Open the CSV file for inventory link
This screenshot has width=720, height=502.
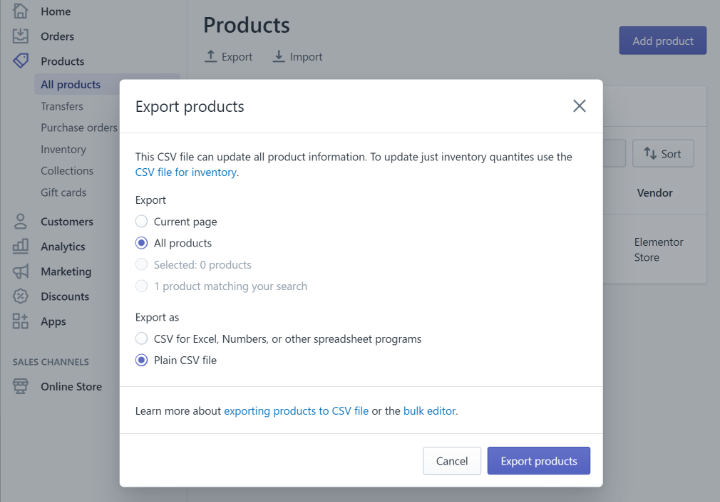click(186, 172)
